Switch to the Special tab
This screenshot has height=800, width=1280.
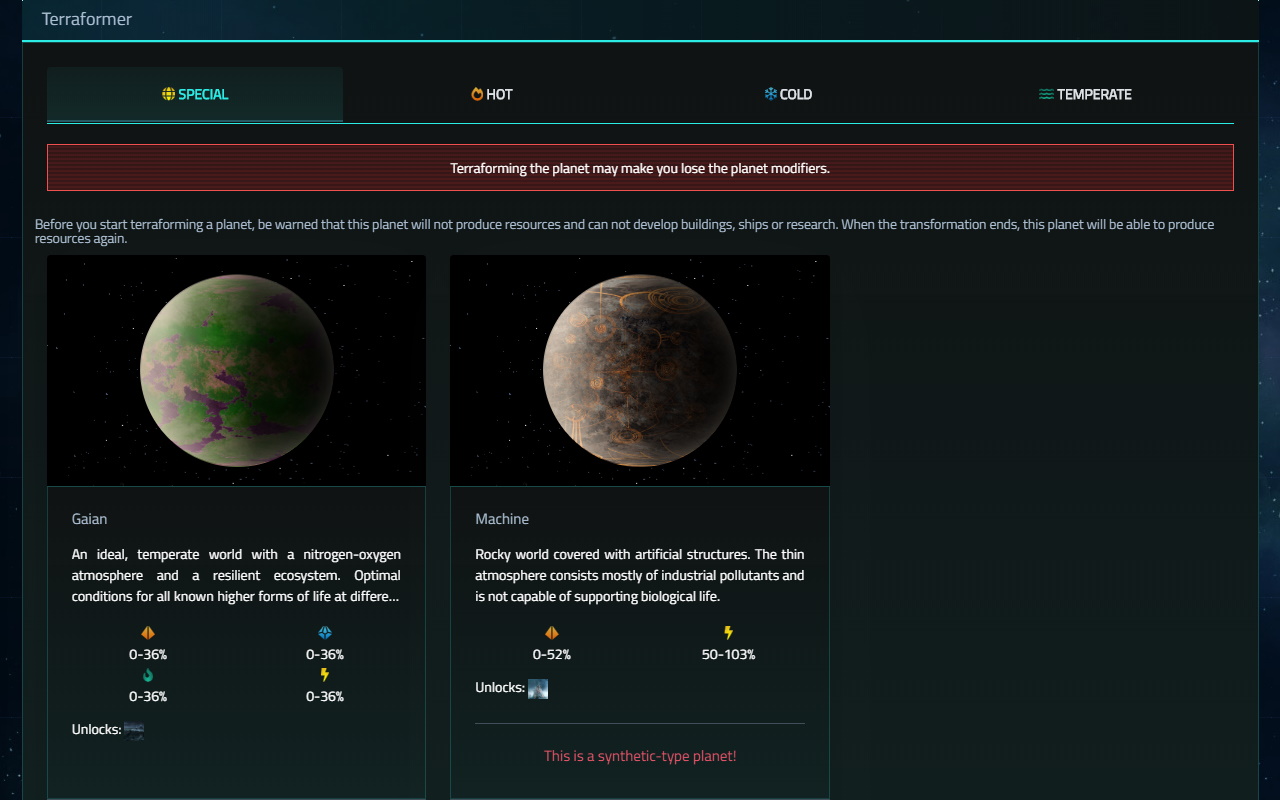coord(195,95)
